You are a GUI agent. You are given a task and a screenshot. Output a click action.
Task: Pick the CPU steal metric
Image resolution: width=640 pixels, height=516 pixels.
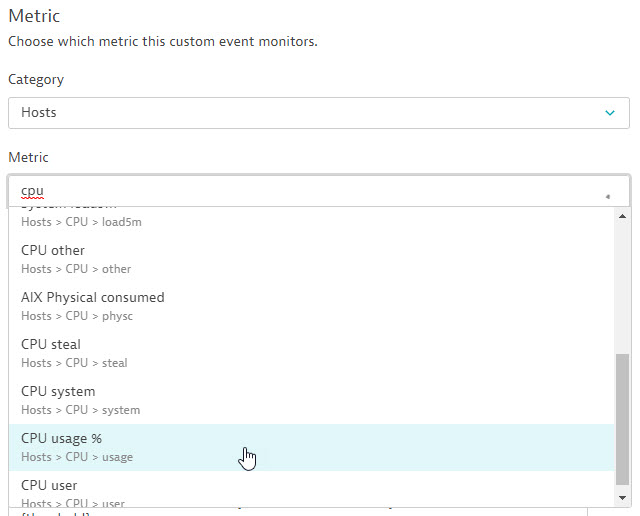coord(51,345)
